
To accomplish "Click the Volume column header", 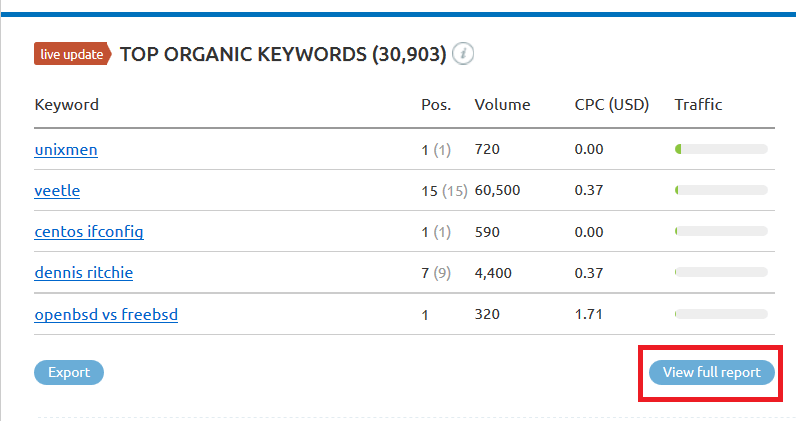I will (503, 105).
